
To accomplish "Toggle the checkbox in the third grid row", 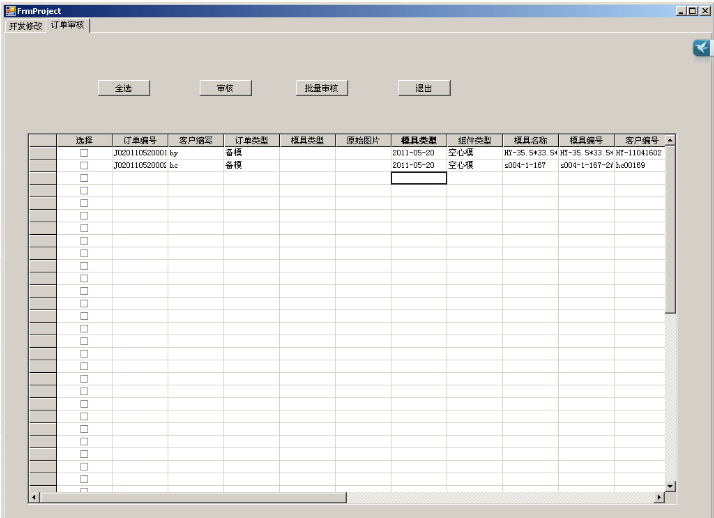I will coord(84,178).
